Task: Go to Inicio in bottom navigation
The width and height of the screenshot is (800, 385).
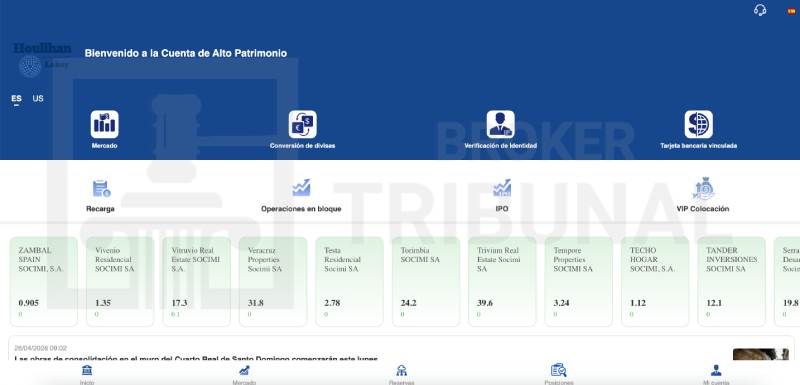Action: pos(87,374)
